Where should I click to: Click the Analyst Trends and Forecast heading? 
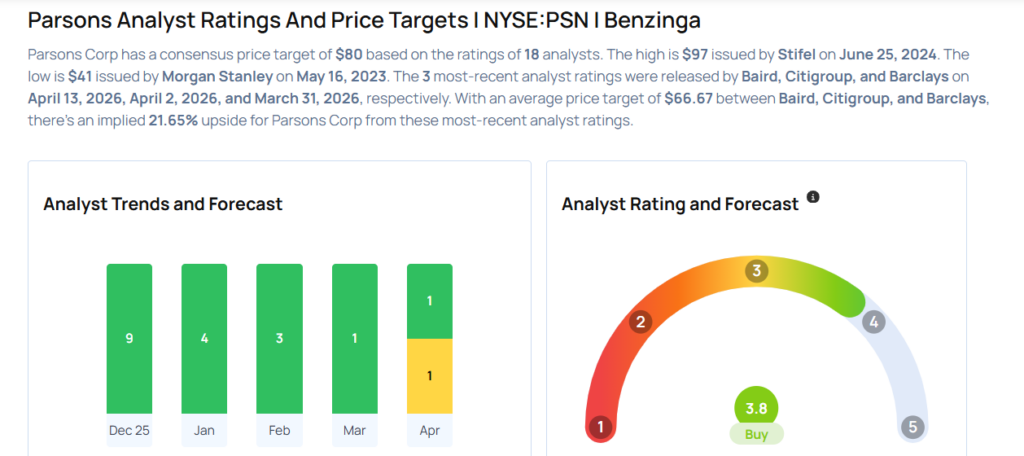(163, 204)
